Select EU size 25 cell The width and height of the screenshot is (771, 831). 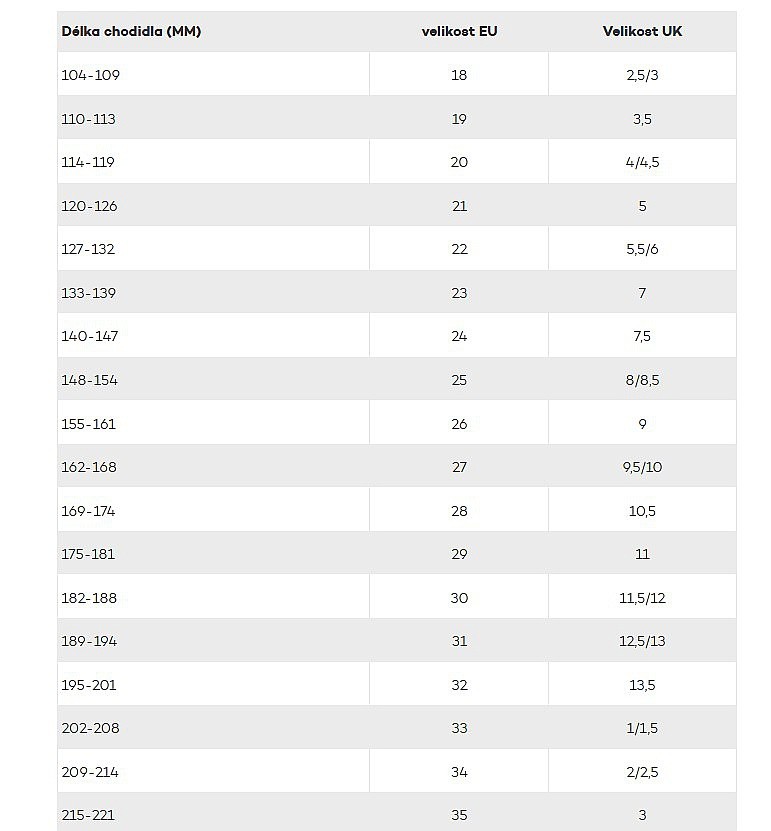tap(459, 380)
